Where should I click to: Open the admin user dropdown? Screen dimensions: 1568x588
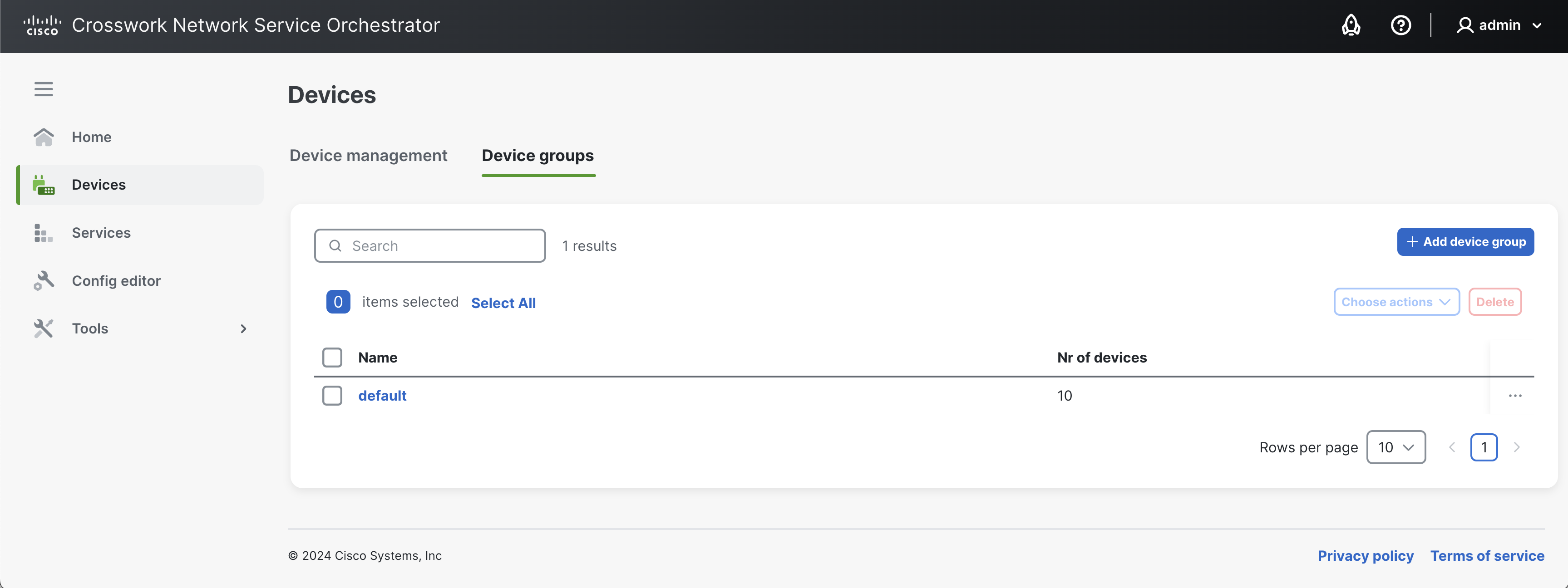(x=1499, y=25)
